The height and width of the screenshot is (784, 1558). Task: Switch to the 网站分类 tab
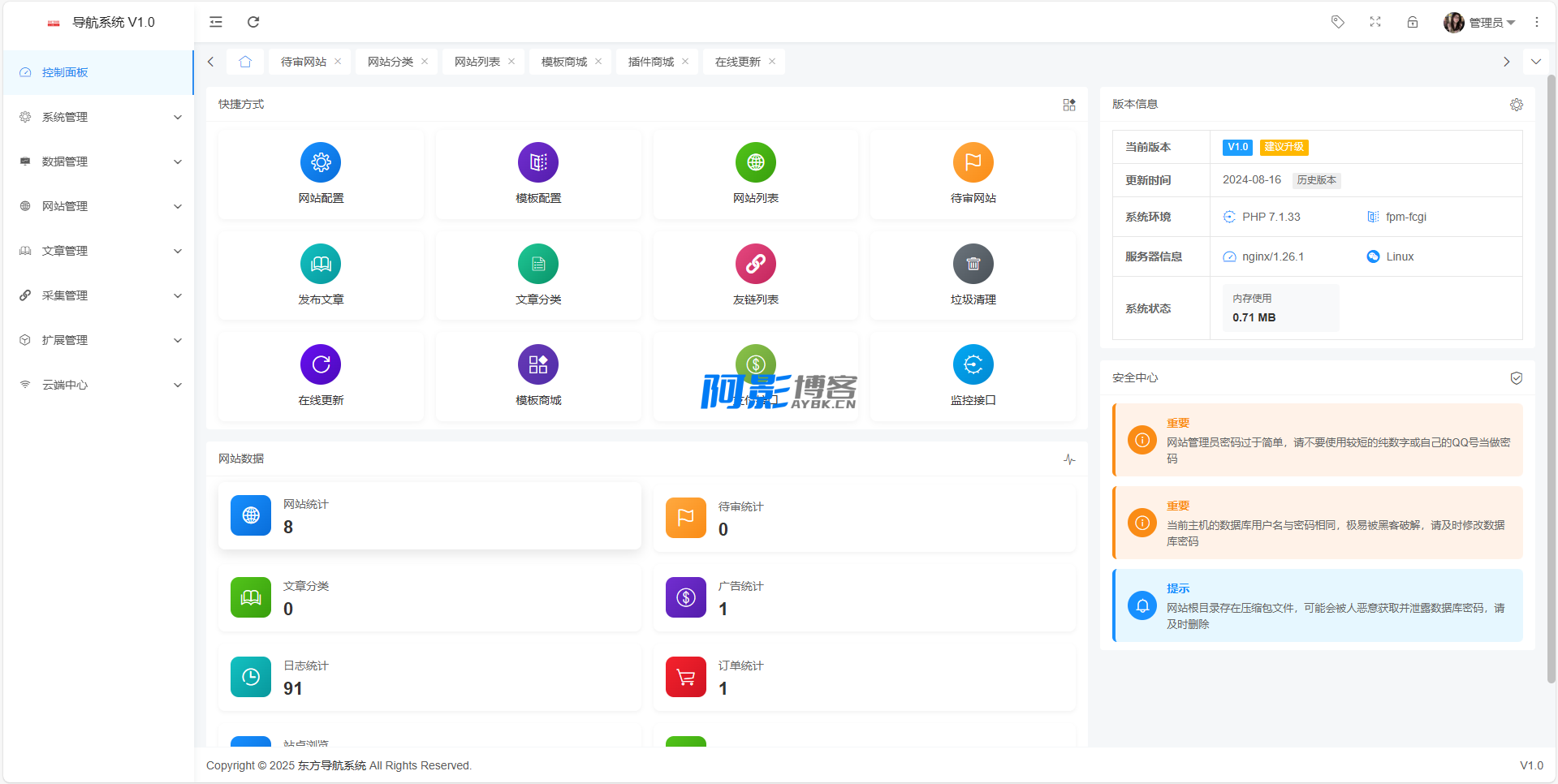coord(391,62)
